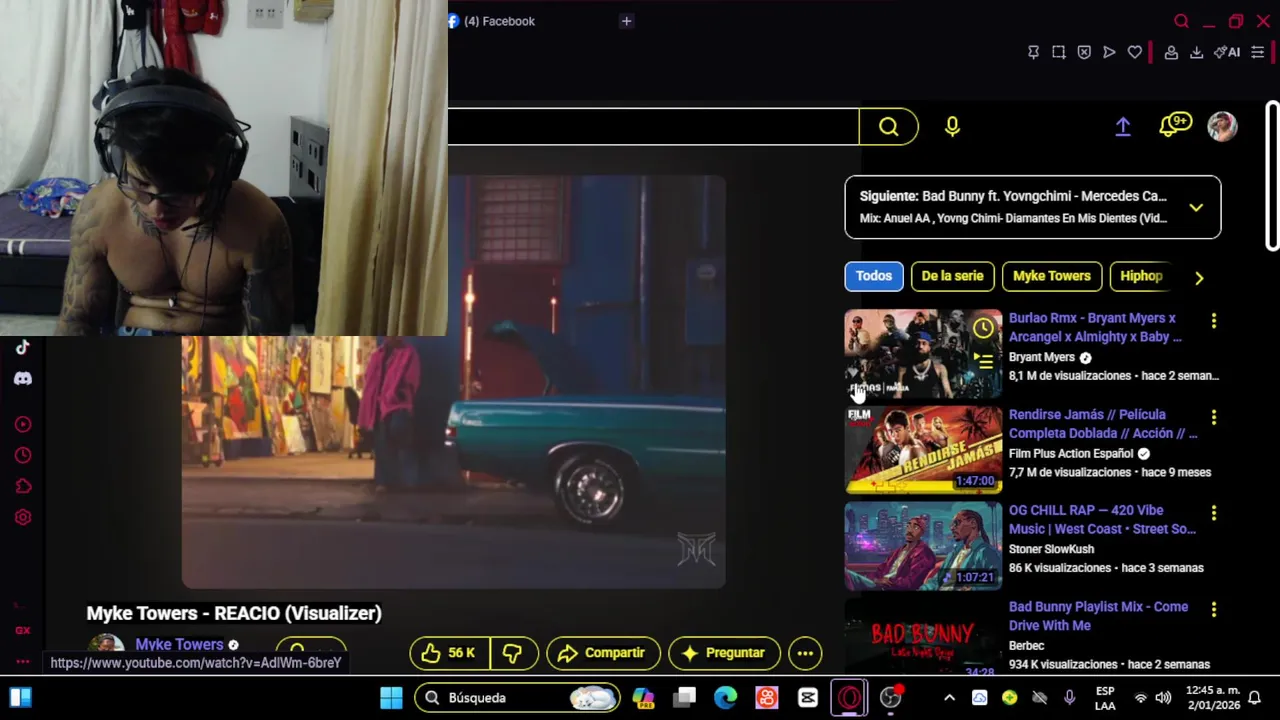The height and width of the screenshot is (720, 1280).
Task: Open the AI assistant toolbar icon
Action: [x=1227, y=52]
